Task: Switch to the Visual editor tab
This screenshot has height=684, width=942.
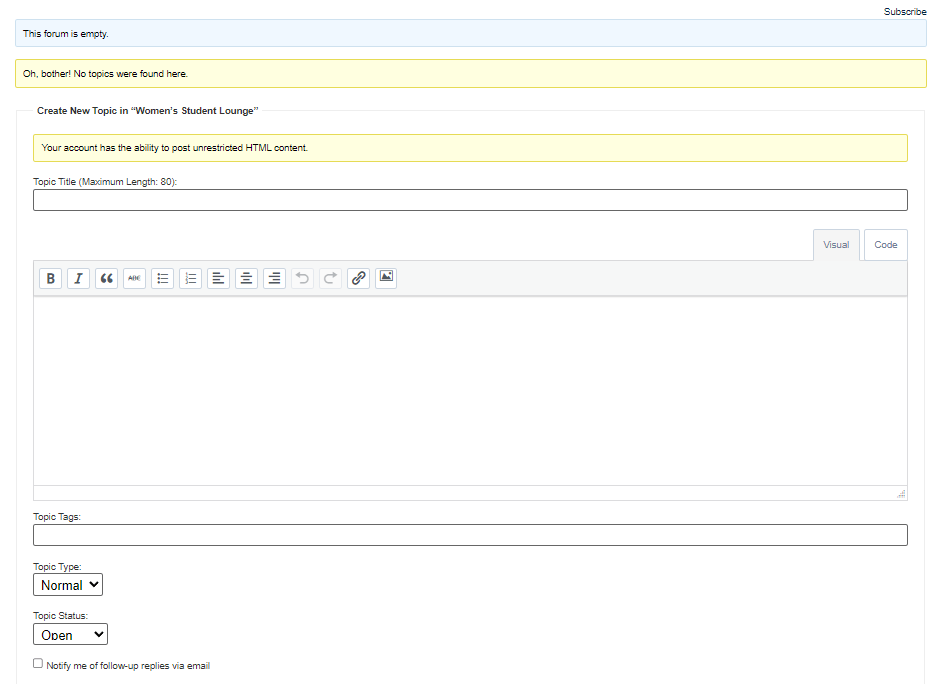Action: click(836, 245)
